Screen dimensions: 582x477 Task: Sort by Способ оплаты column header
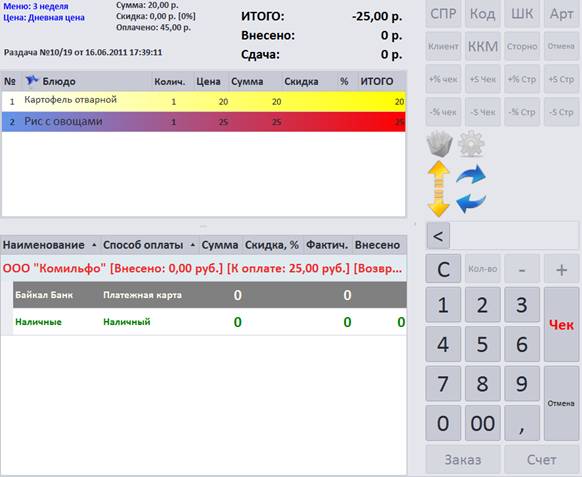(x=149, y=245)
